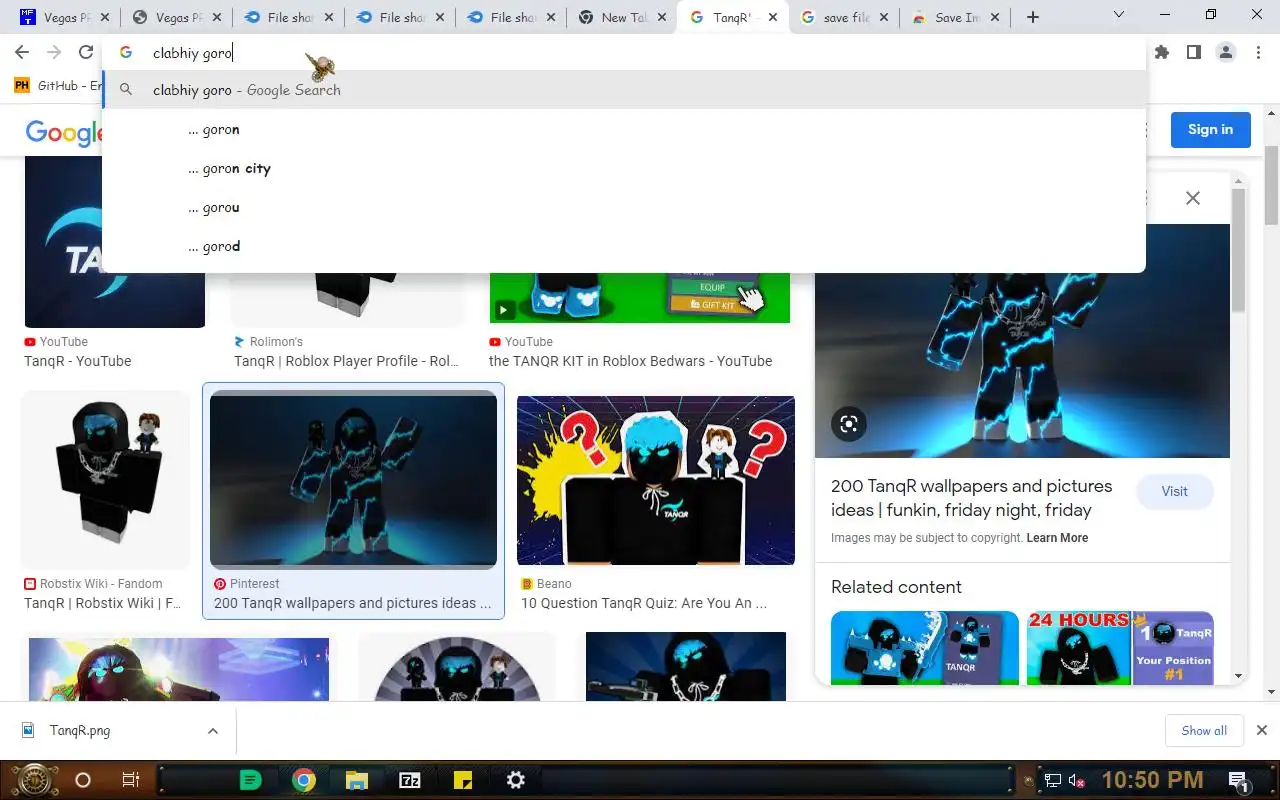Open Settings gear on the taskbar

pyautogui.click(x=516, y=780)
